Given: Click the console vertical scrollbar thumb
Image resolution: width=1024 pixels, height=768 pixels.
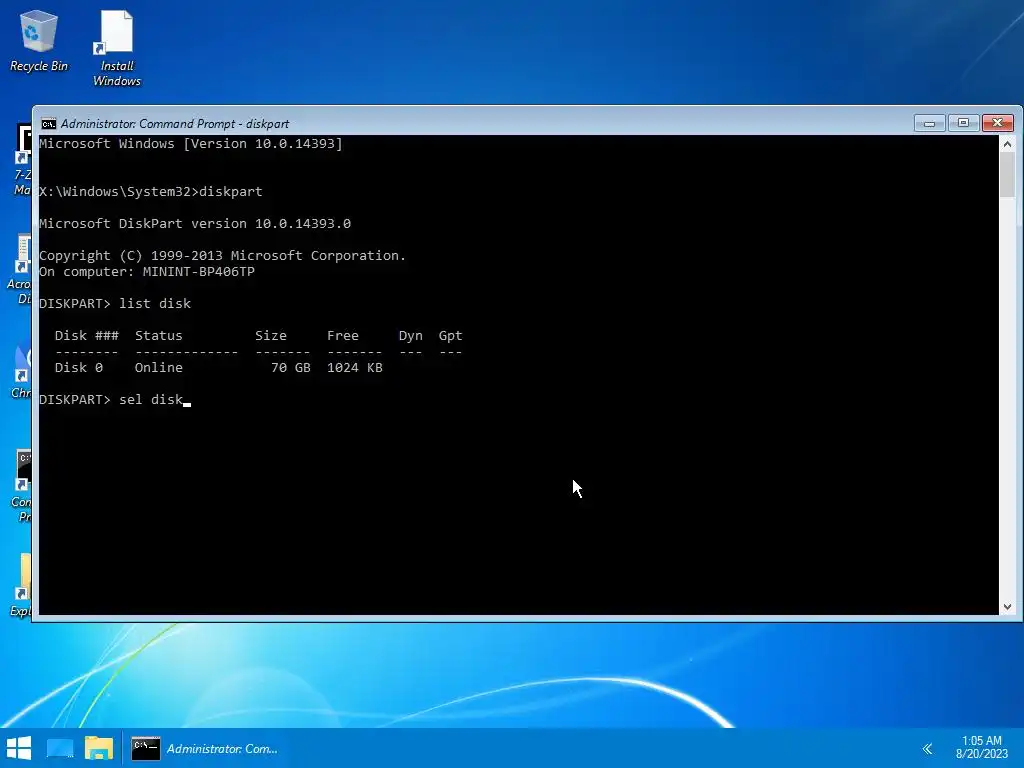Looking at the screenshot, I should pyautogui.click(x=1007, y=174).
